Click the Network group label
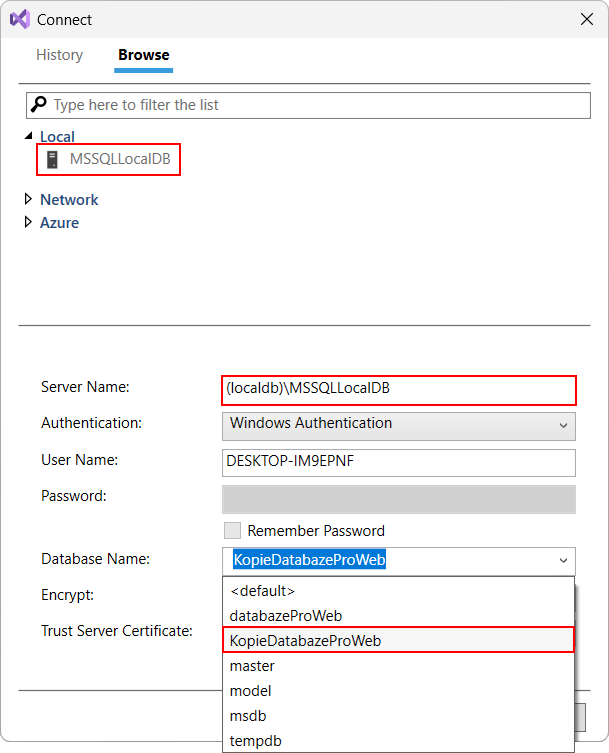Screen dimensions: 609x753 pyautogui.click(x=69, y=199)
